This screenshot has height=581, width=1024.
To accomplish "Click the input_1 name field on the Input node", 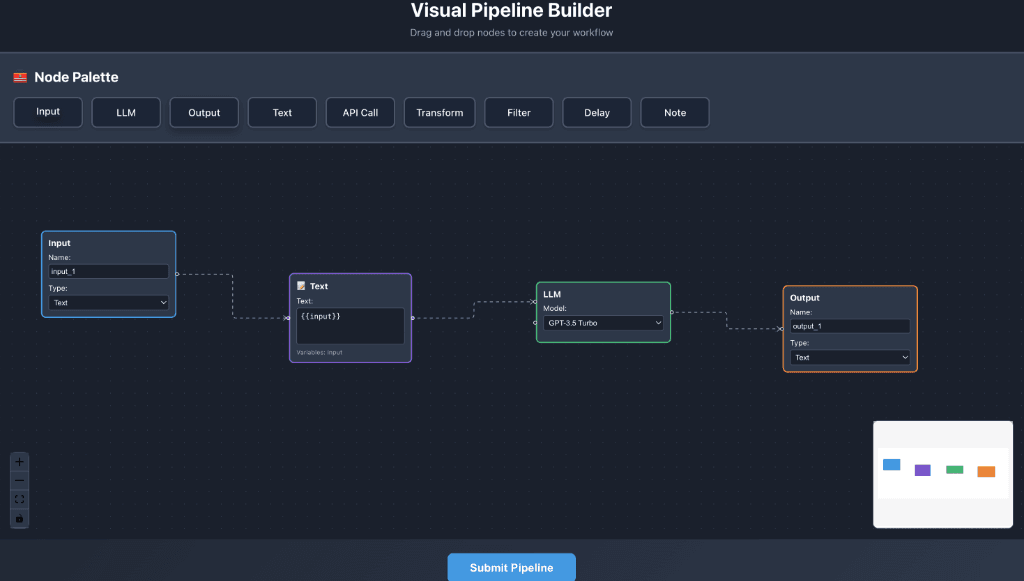I will point(107,270).
